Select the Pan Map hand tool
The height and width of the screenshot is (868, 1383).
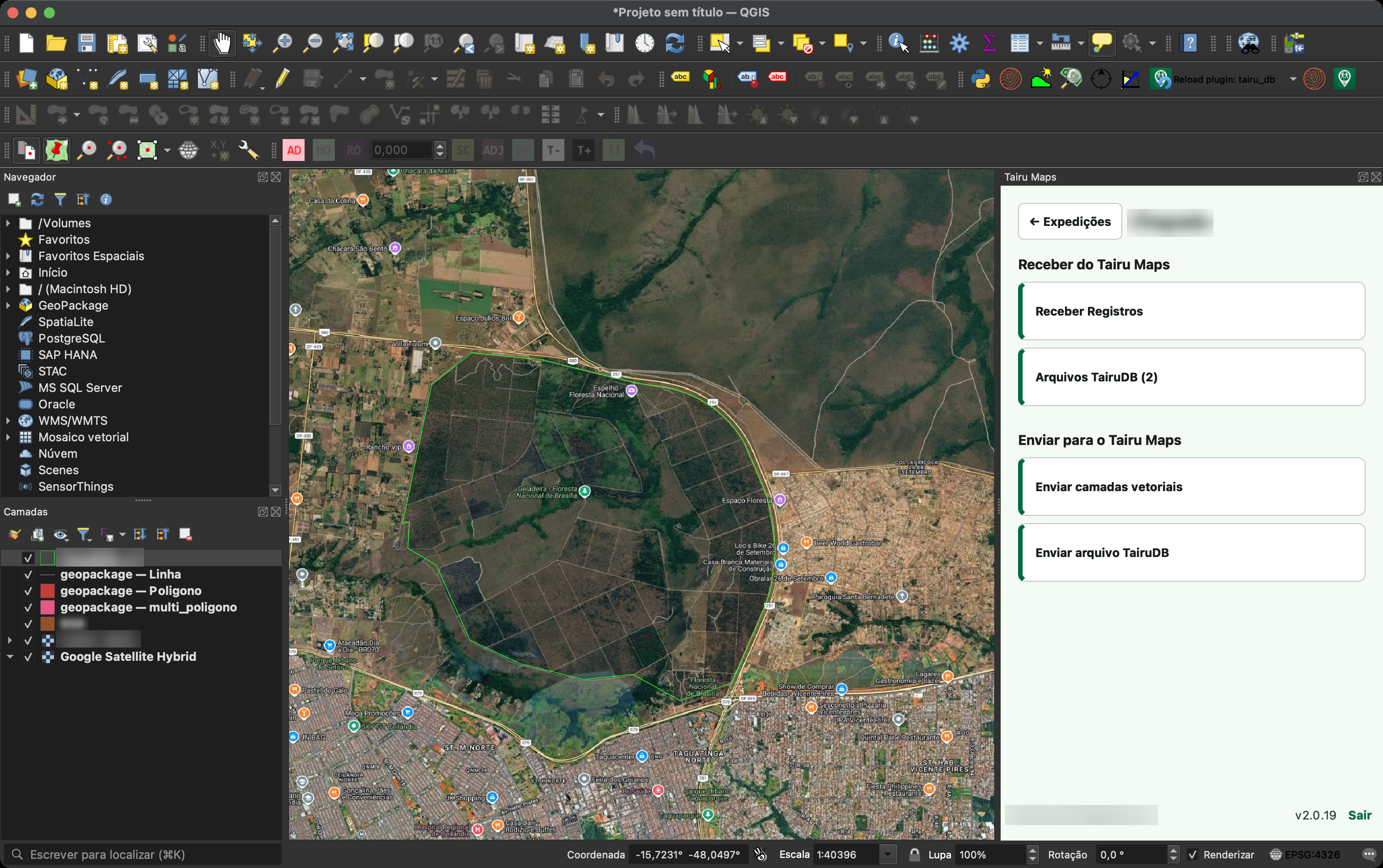(222, 43)
